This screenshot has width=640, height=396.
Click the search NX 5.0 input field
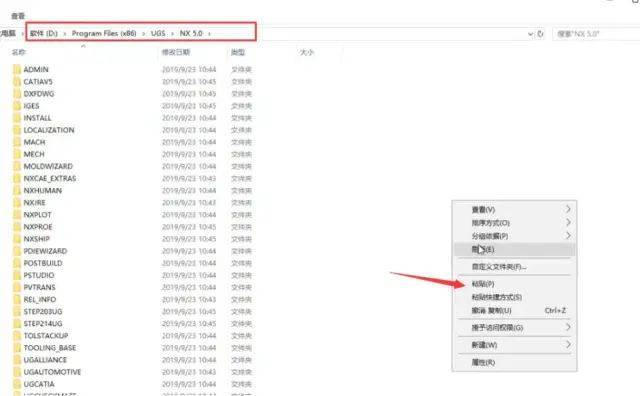tap(596, 34)
